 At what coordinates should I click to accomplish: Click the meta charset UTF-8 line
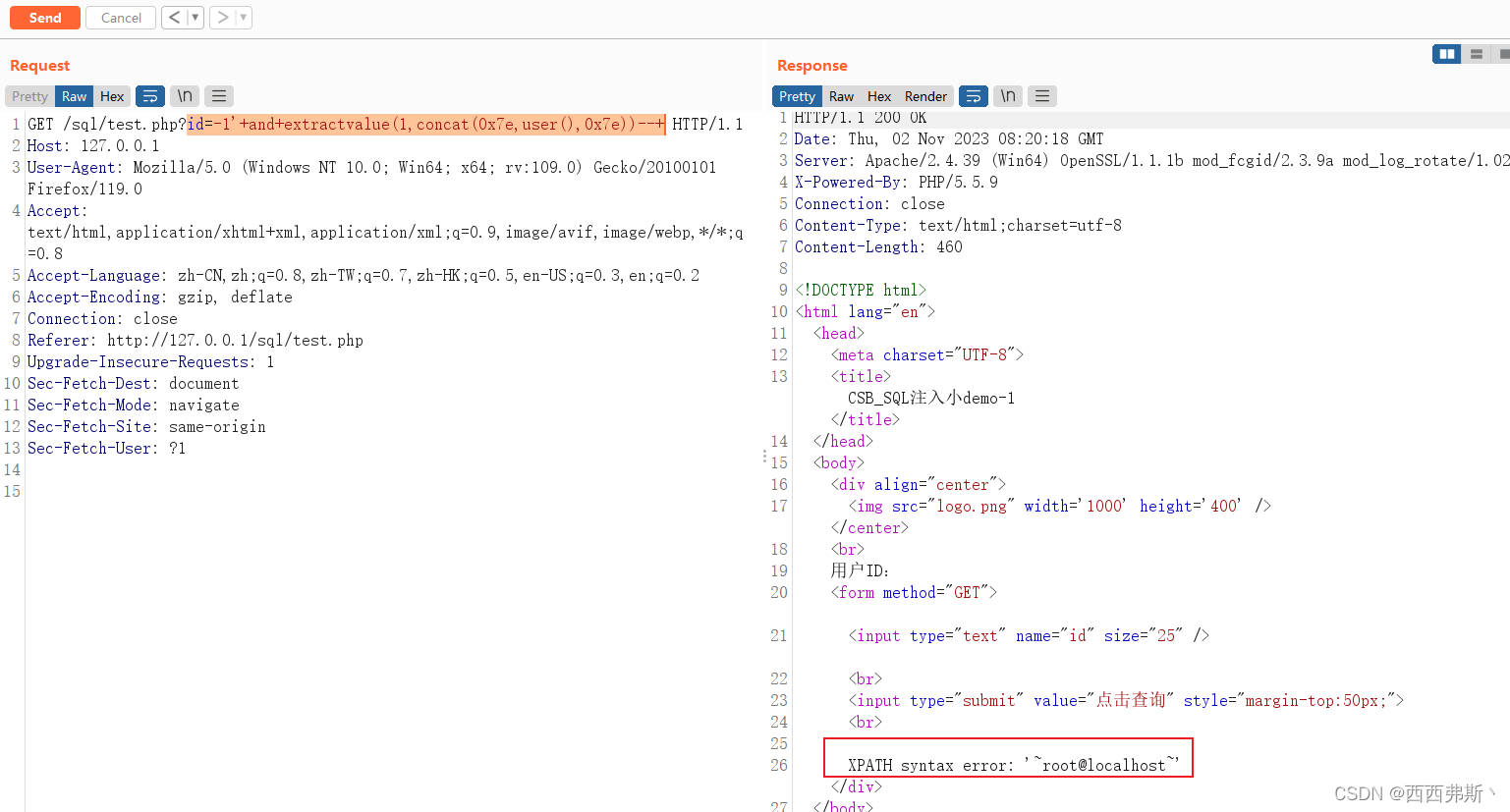[x=927, y=354]
